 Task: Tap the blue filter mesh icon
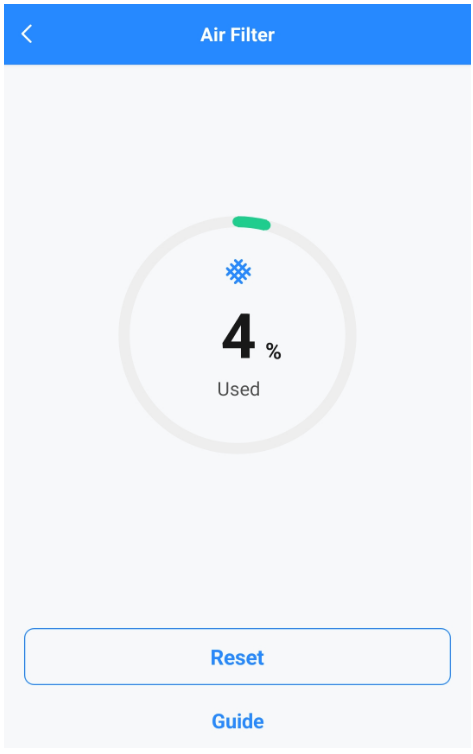[238, 272]
